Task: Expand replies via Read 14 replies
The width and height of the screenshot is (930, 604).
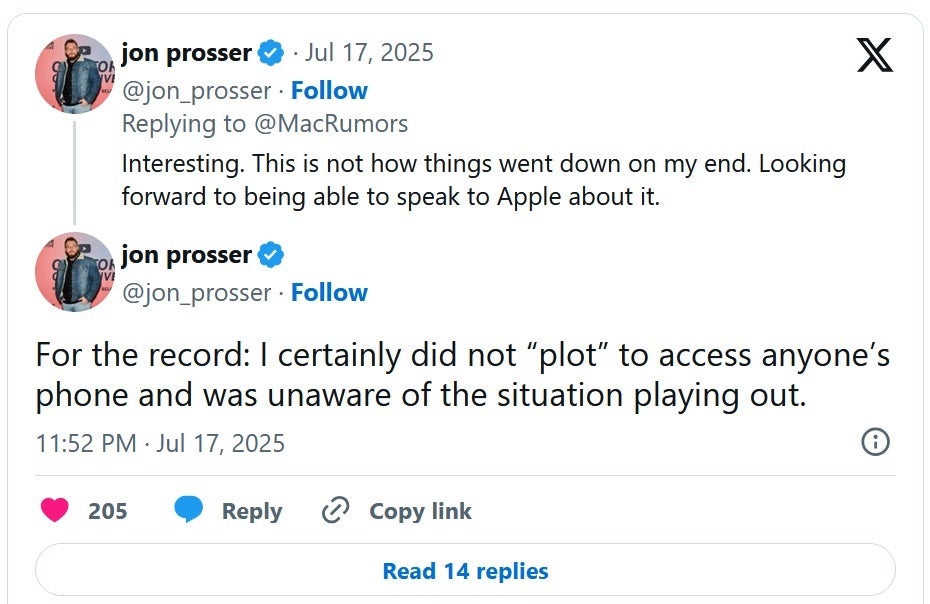Action: tap(464, 570)
